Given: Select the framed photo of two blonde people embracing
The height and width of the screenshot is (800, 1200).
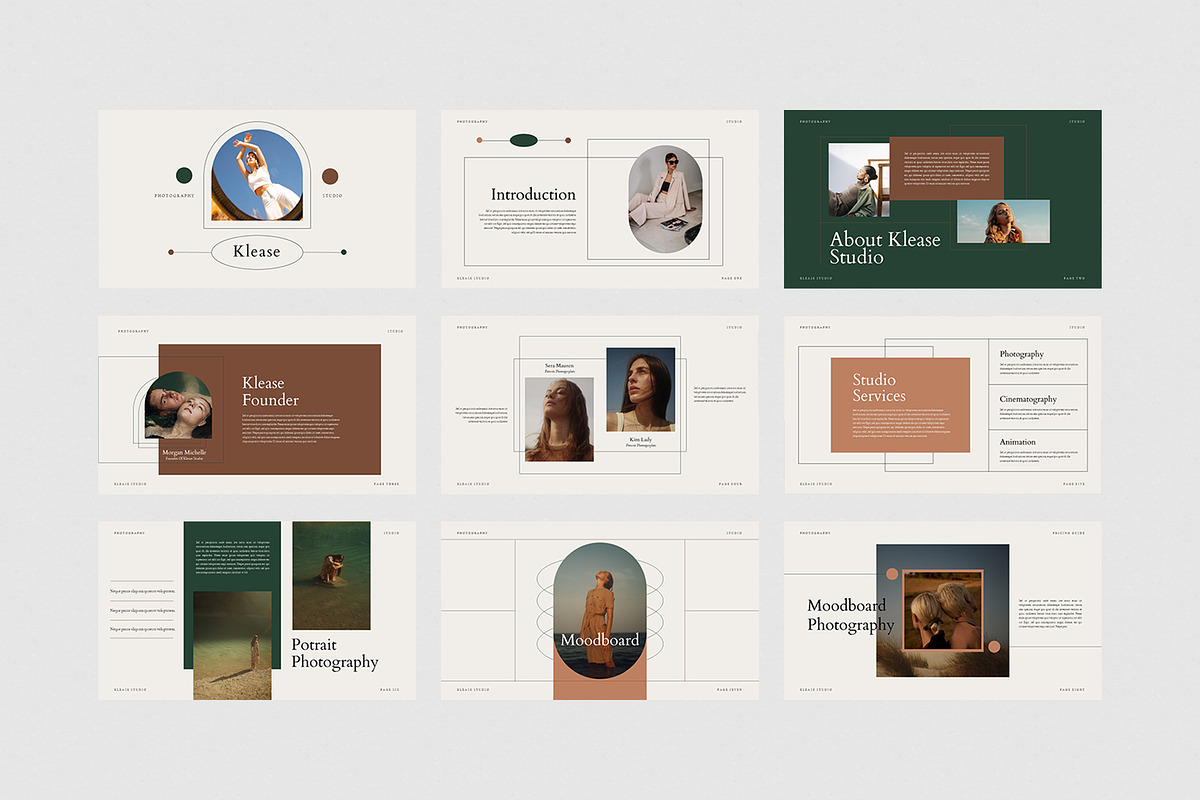Looking at the screenshot, I should point(943,611).
